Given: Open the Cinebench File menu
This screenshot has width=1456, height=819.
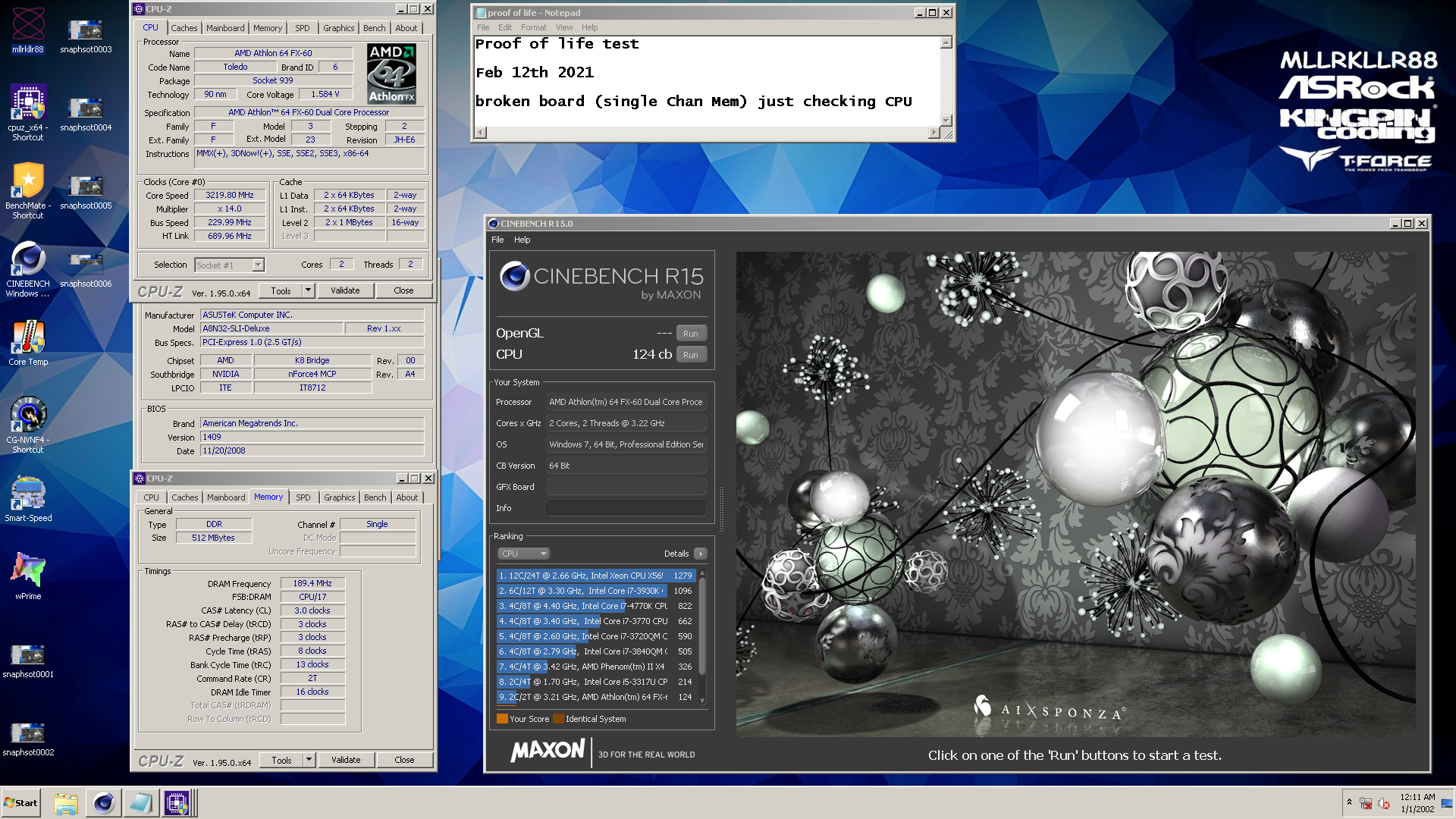Looking at the screenshot, I should coord(497,240).
